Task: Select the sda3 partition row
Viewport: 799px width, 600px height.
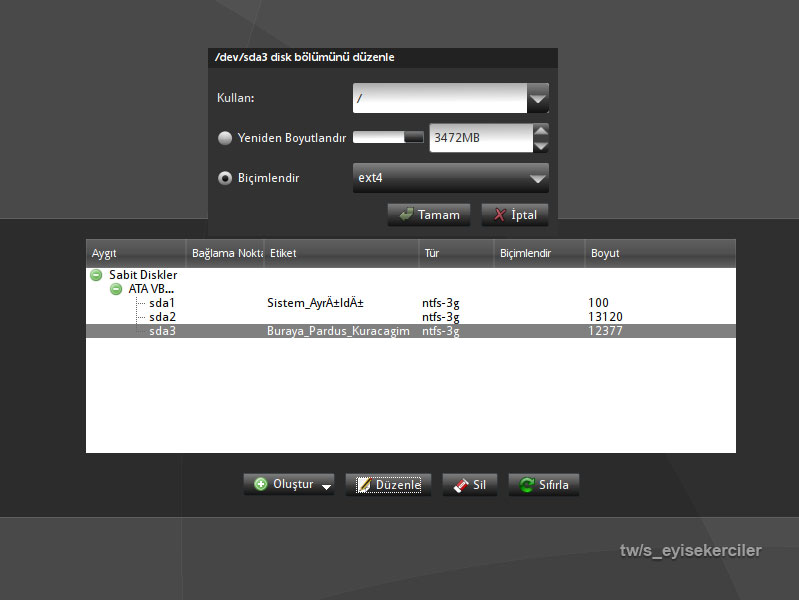Action: pyautogui.click(x=411, y=331)
